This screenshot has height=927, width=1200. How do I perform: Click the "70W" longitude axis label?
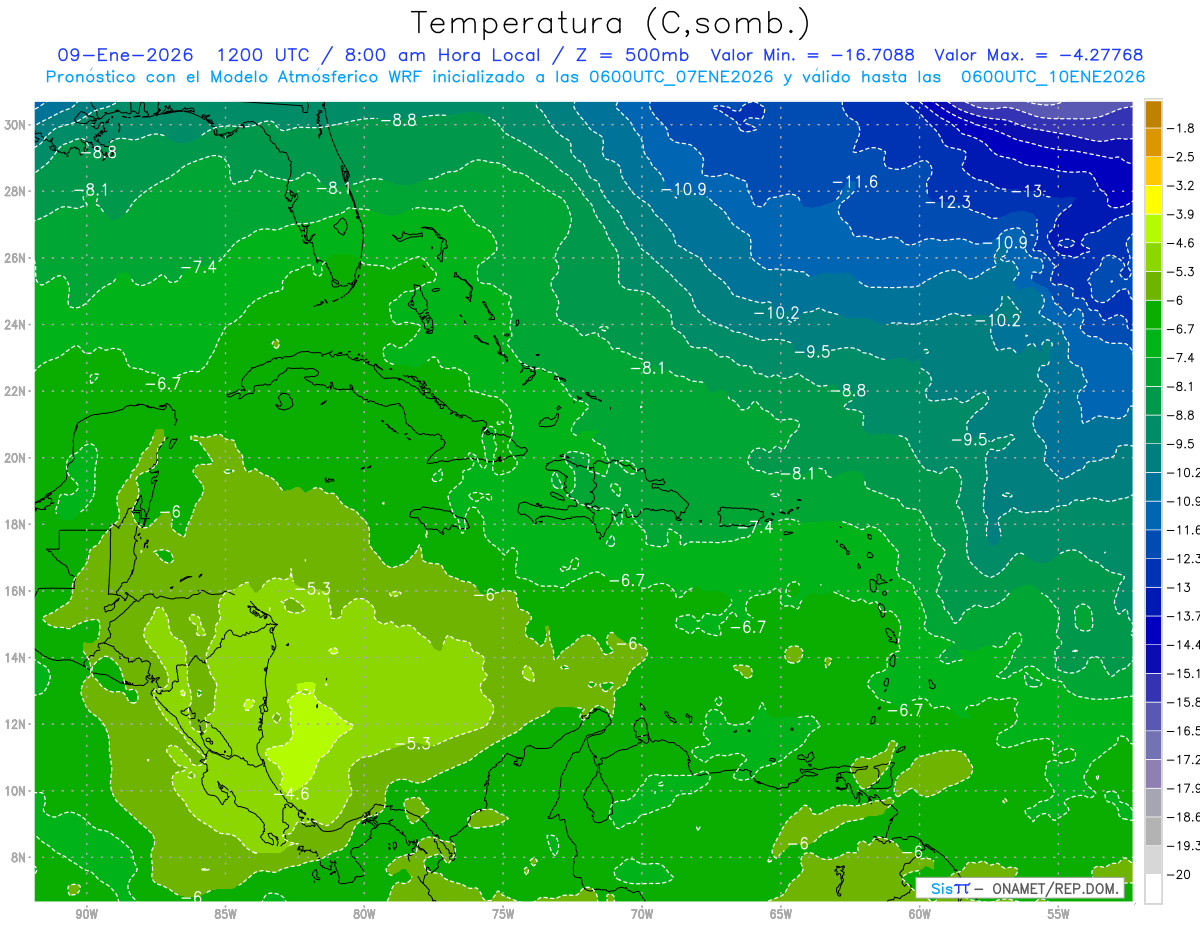[642, 913]
